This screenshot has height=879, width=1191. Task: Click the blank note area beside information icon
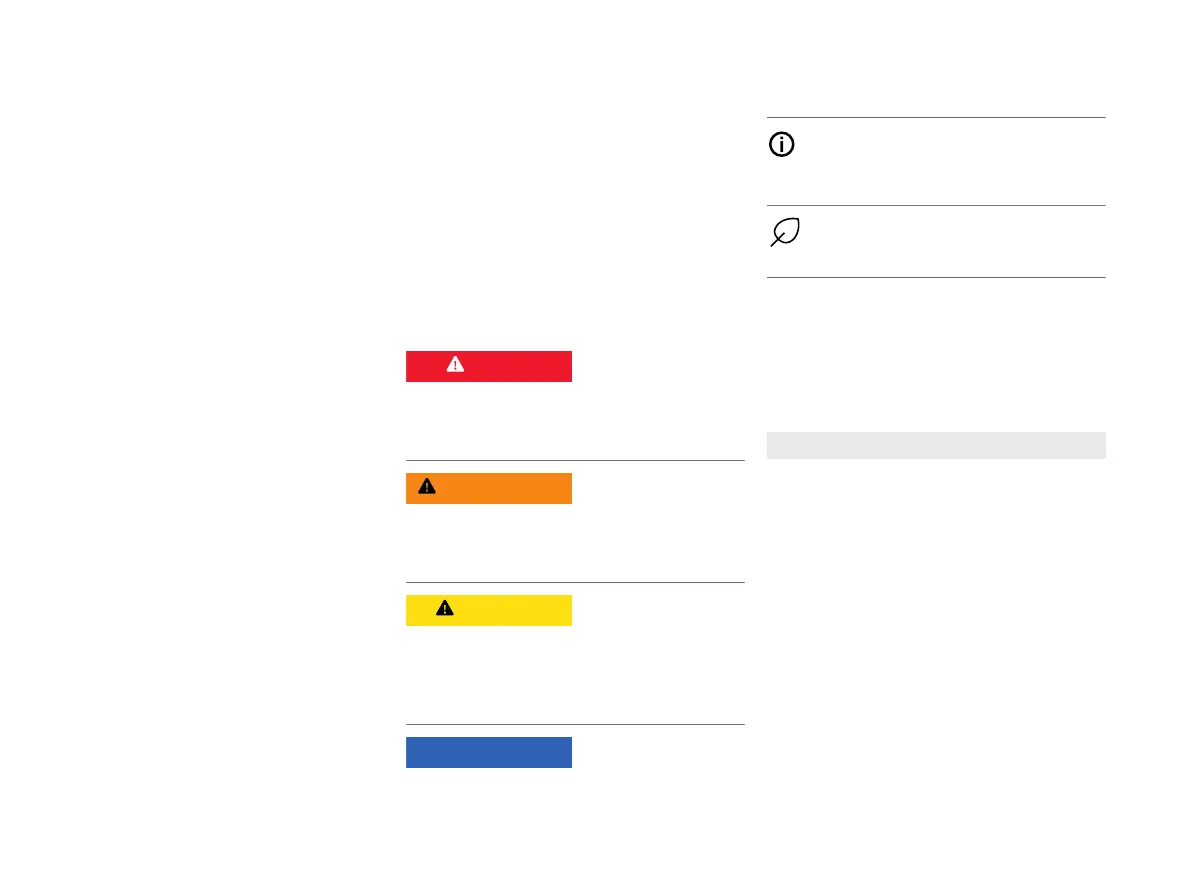[950, 160]
